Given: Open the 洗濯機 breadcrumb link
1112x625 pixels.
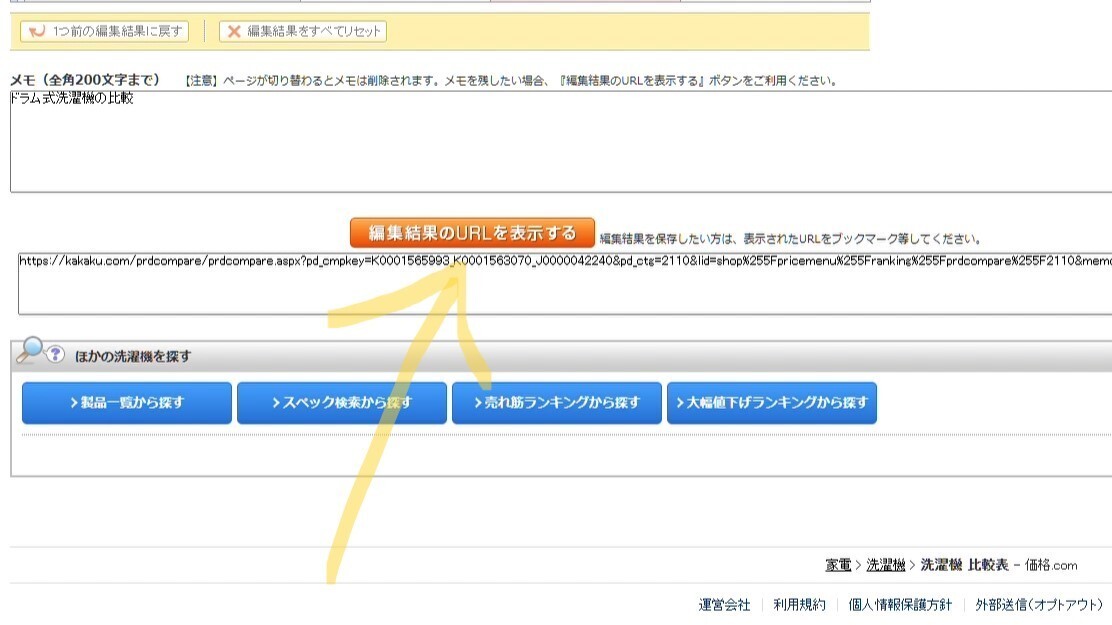Looking at the screenshot, I should click(x=886, y=565).
